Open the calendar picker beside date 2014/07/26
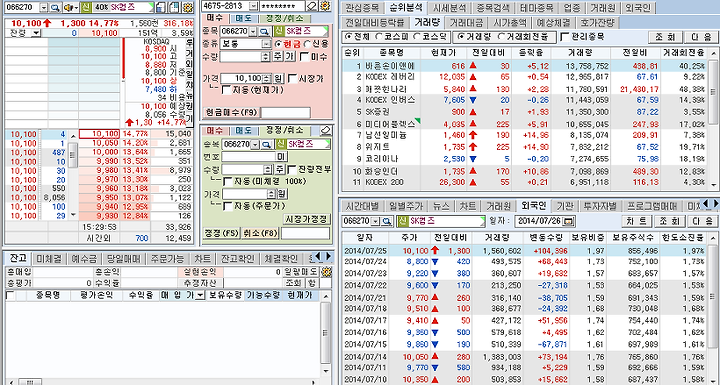 (x=569, y=221)
